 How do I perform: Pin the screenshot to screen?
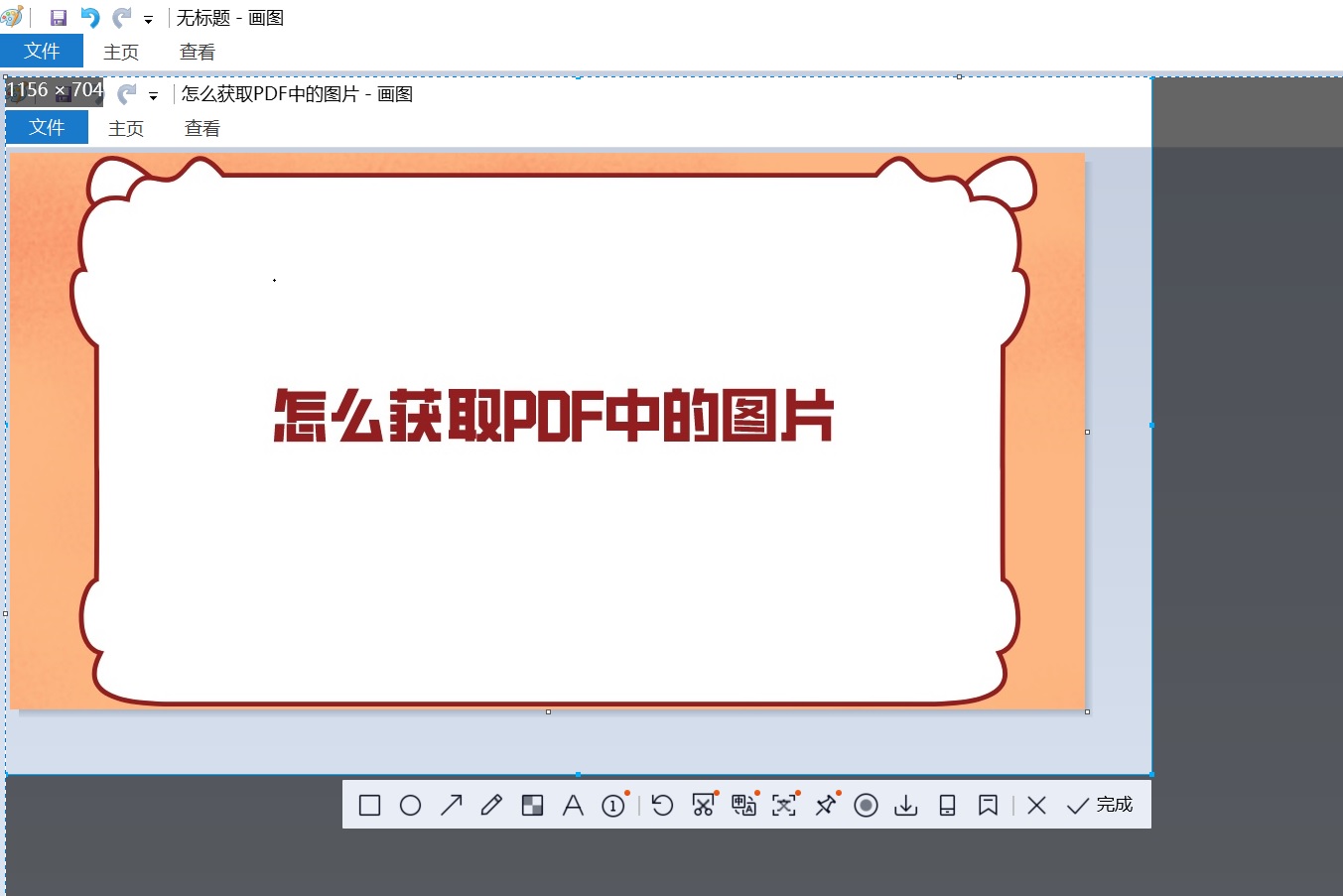(825, 805)
